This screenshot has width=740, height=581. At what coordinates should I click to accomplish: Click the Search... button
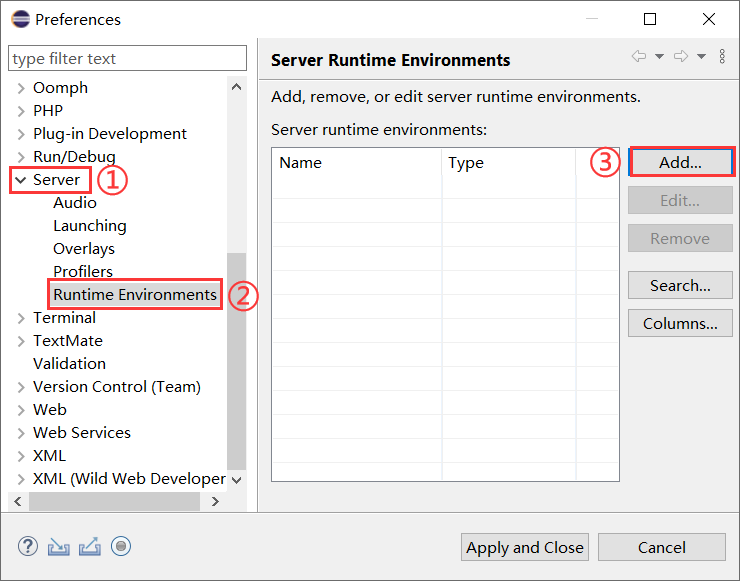pyautogui.click(x=680, y=285)
